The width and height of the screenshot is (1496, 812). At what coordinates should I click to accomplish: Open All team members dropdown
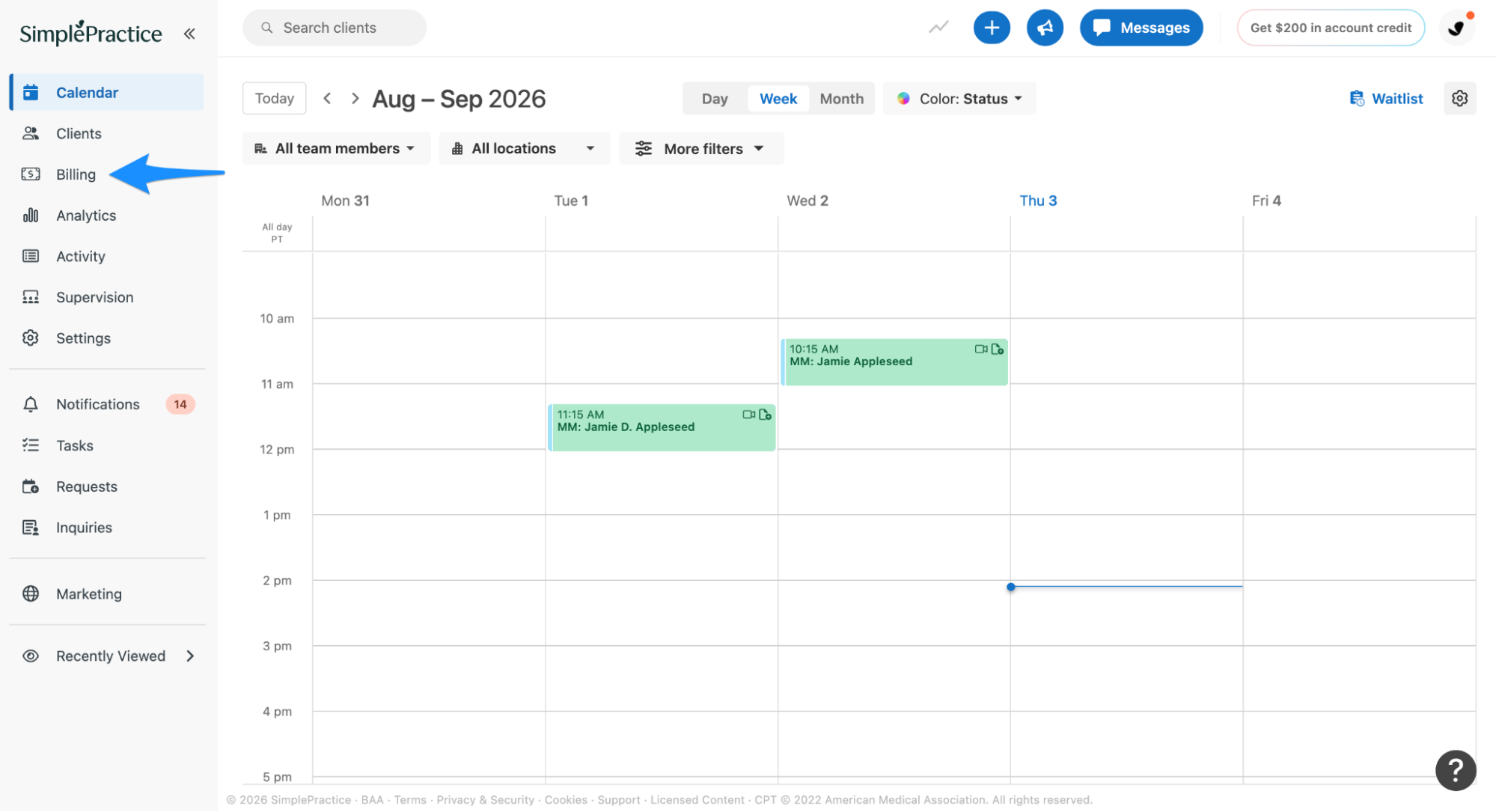pos(336,148)
